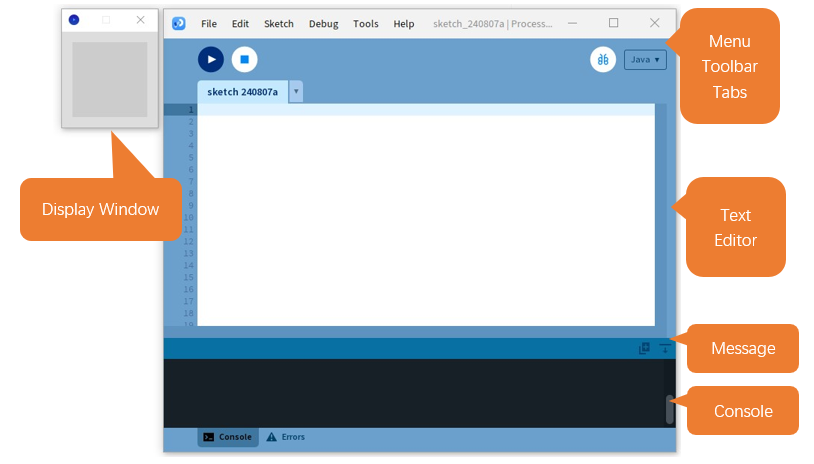Click the editor's vertical scrollbar track
This screenshot has height=464, width=814.
click(x=660, y=215)
